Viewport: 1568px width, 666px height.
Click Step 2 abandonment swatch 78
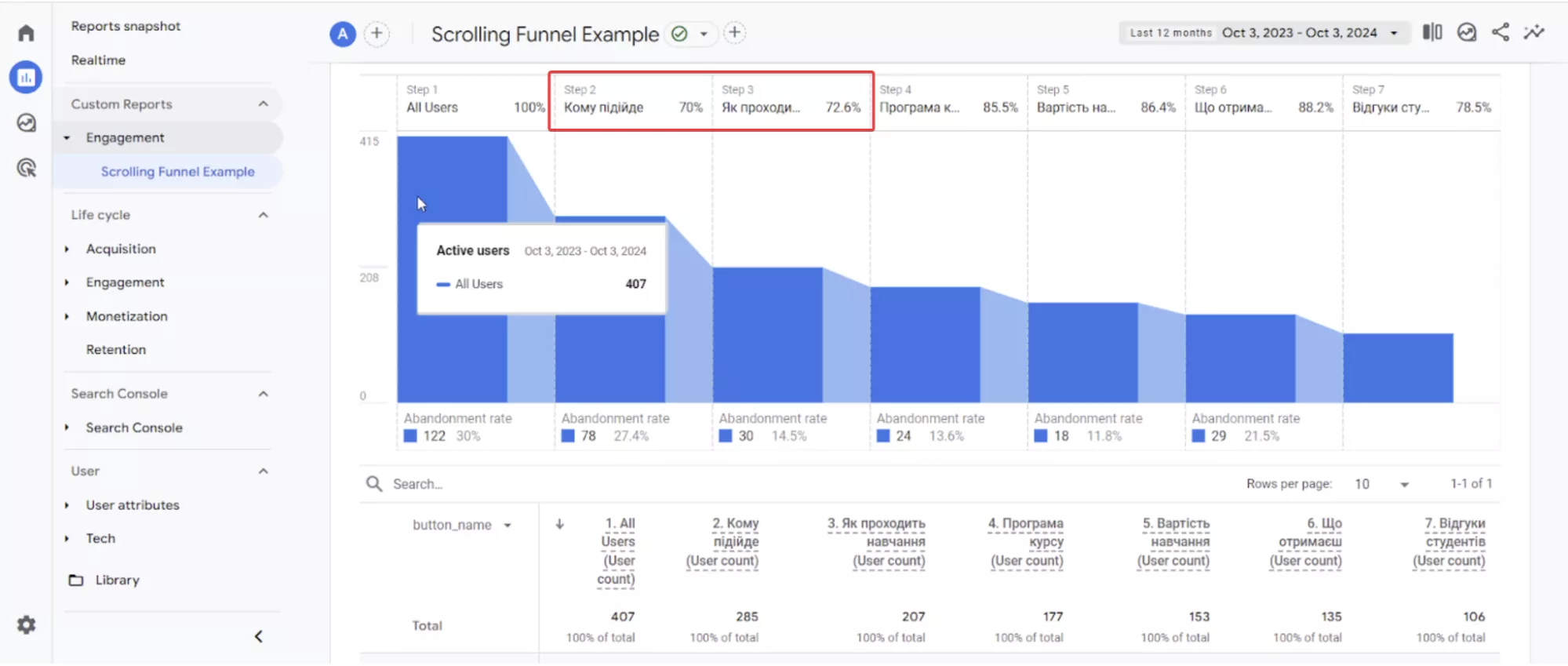(x=568, y=436)
